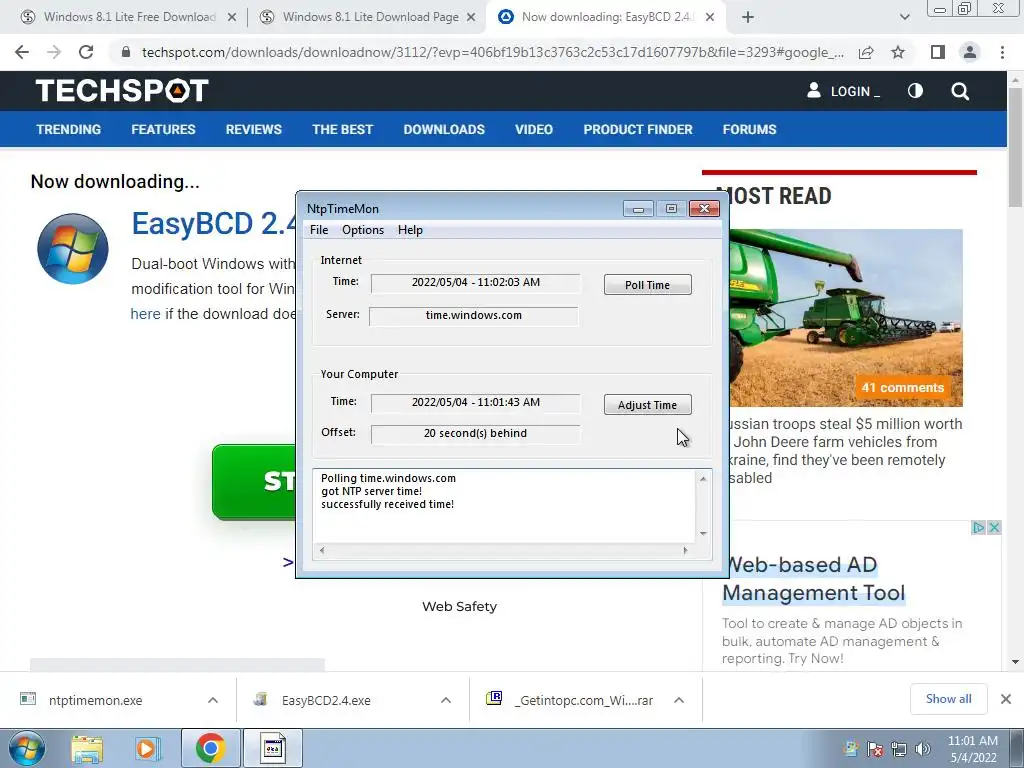Expand ntptimemon.exe download options
Screen dimensions: 1024x768
coord(213,700)
